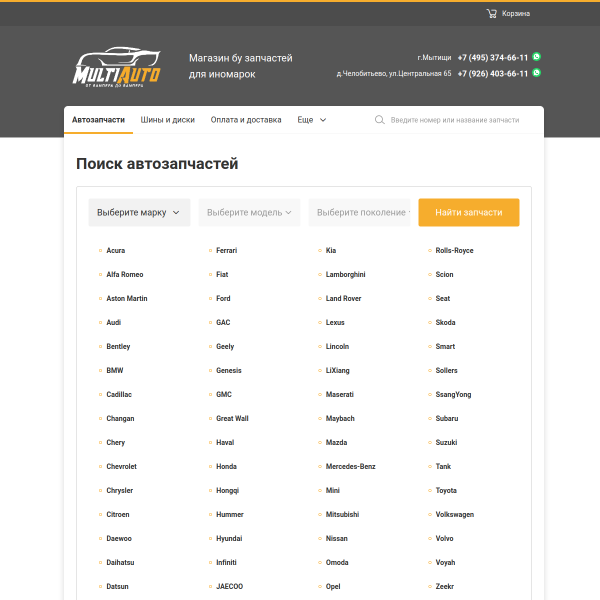Viewport: 600px width, 600px height.
Task: Open Datsun brand link
Action: tap(117, 587)
